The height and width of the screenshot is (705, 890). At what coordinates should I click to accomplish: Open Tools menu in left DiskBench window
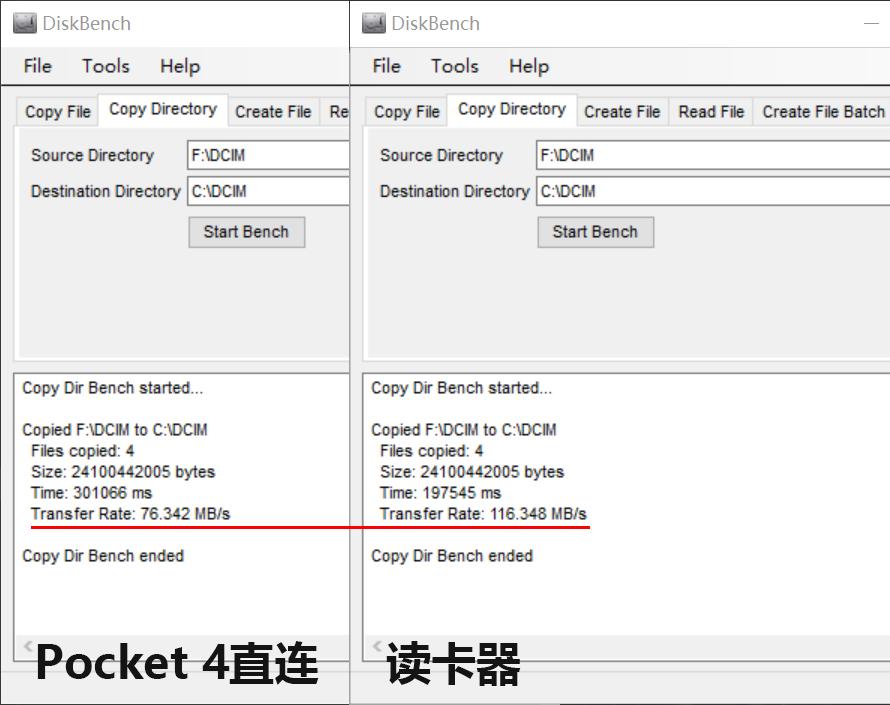click(105, 66)
